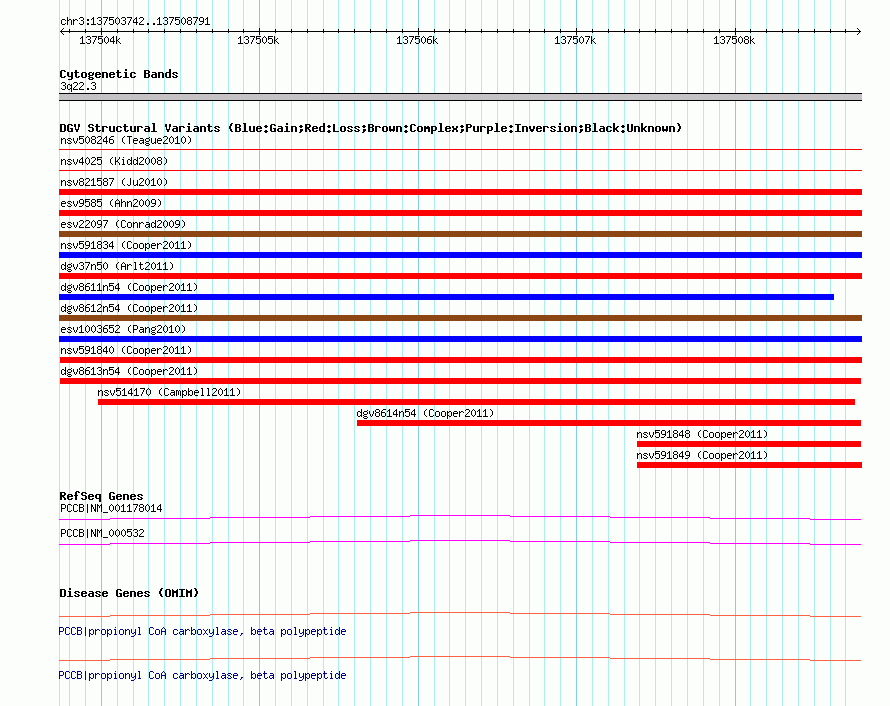Image resolution: width=890 pixels, height=706 pixels.
Task: Select the magenta gene line under PCCB|NM_000532
Action: pyautogui.click(x=460, y=542)
